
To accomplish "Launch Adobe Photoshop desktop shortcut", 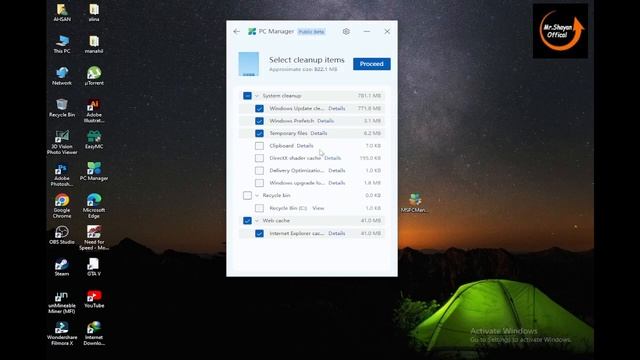I will pos(62,174).
